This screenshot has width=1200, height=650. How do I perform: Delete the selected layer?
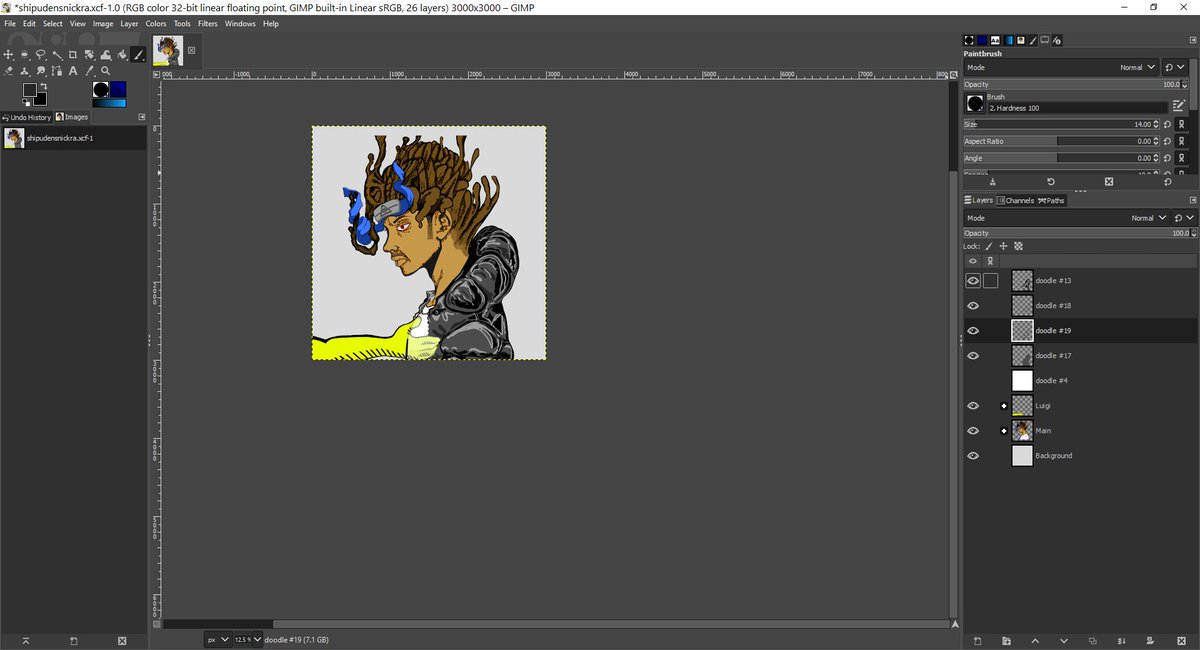click(x=1180, y=640)
